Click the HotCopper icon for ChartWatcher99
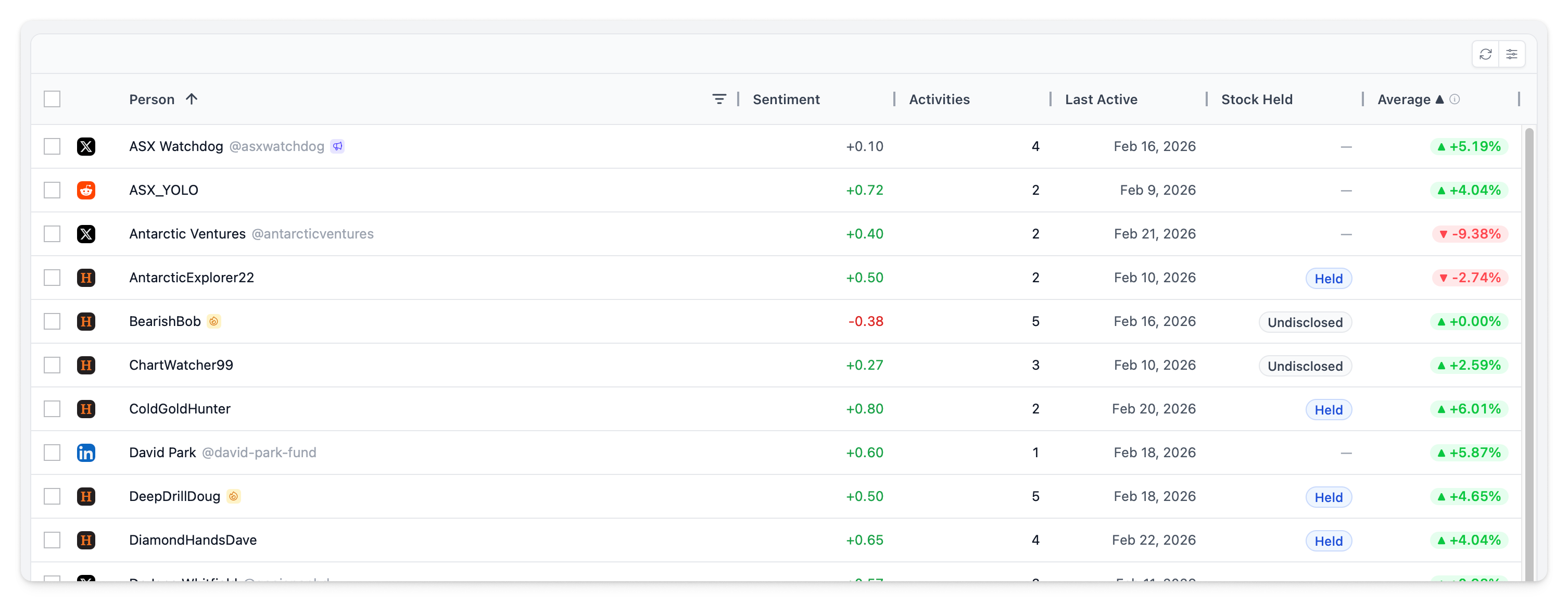 coord(86,365)
